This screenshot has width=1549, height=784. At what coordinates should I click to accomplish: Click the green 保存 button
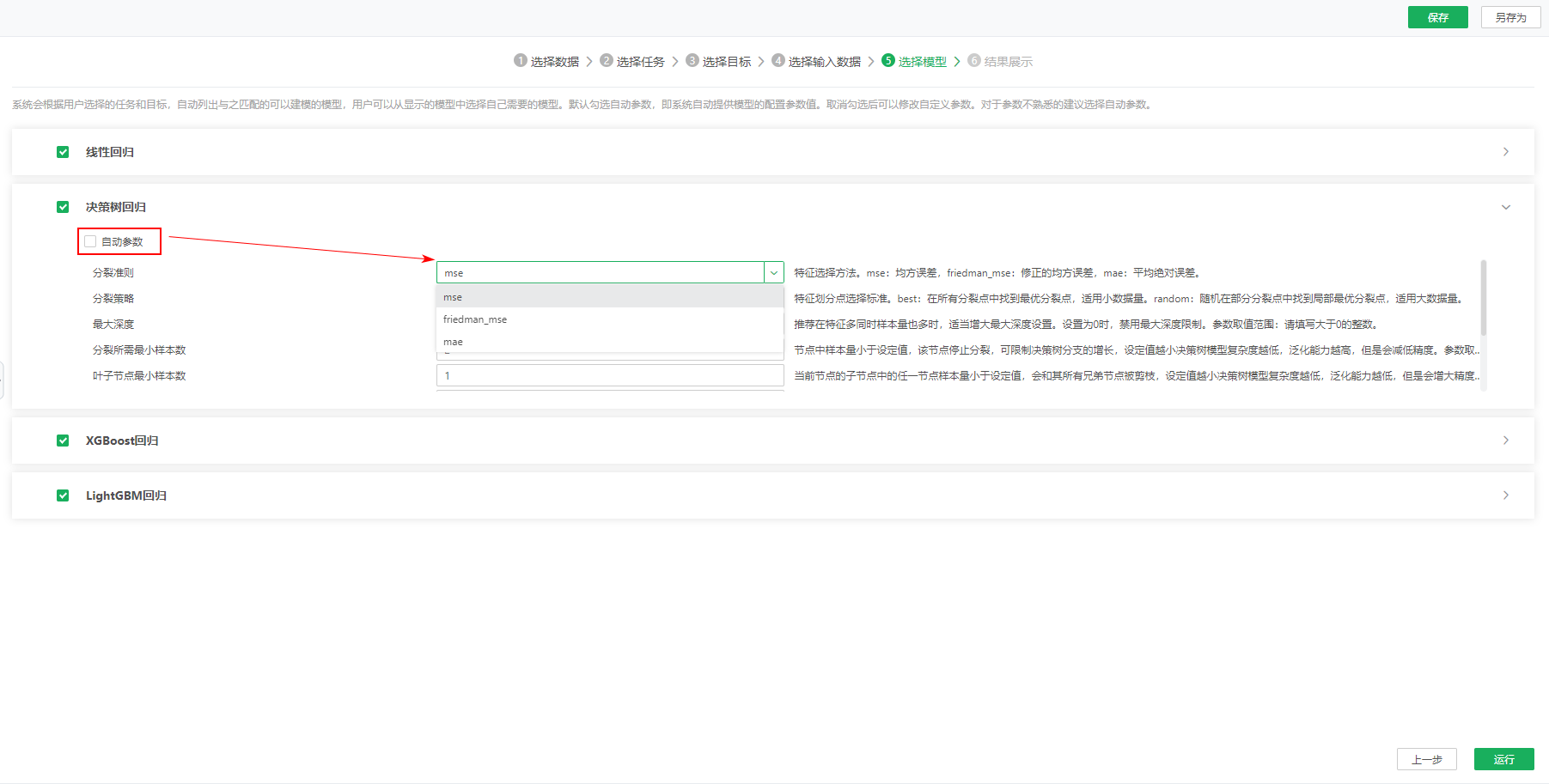coord(1437,16)
